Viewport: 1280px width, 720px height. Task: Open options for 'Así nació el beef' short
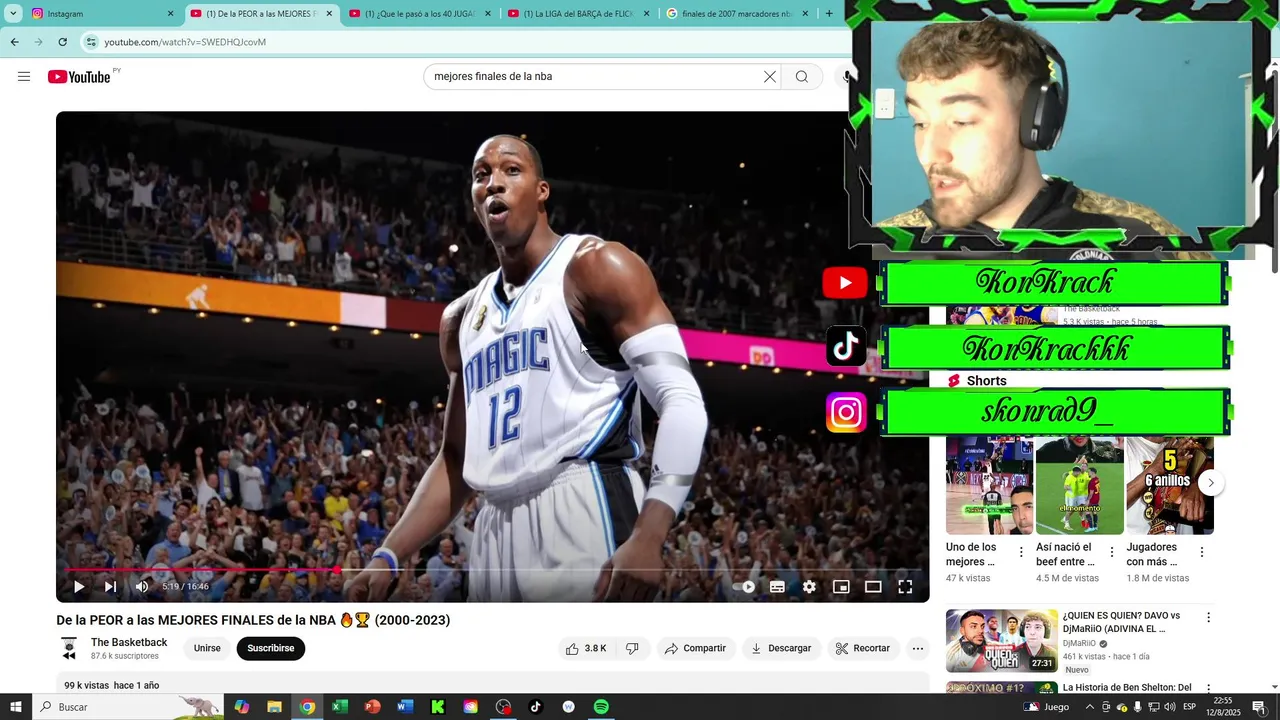1111,552
